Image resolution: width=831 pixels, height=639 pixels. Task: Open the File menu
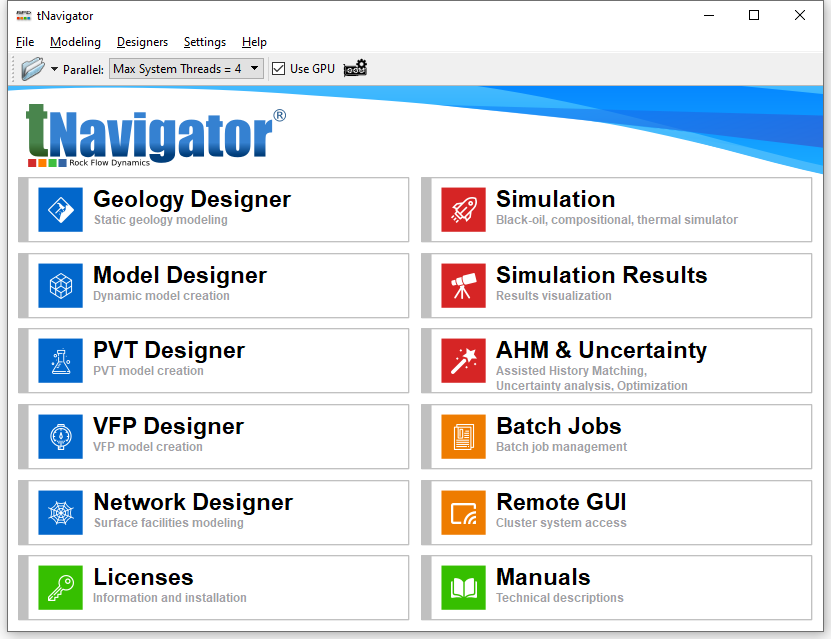tap(25, 42)
